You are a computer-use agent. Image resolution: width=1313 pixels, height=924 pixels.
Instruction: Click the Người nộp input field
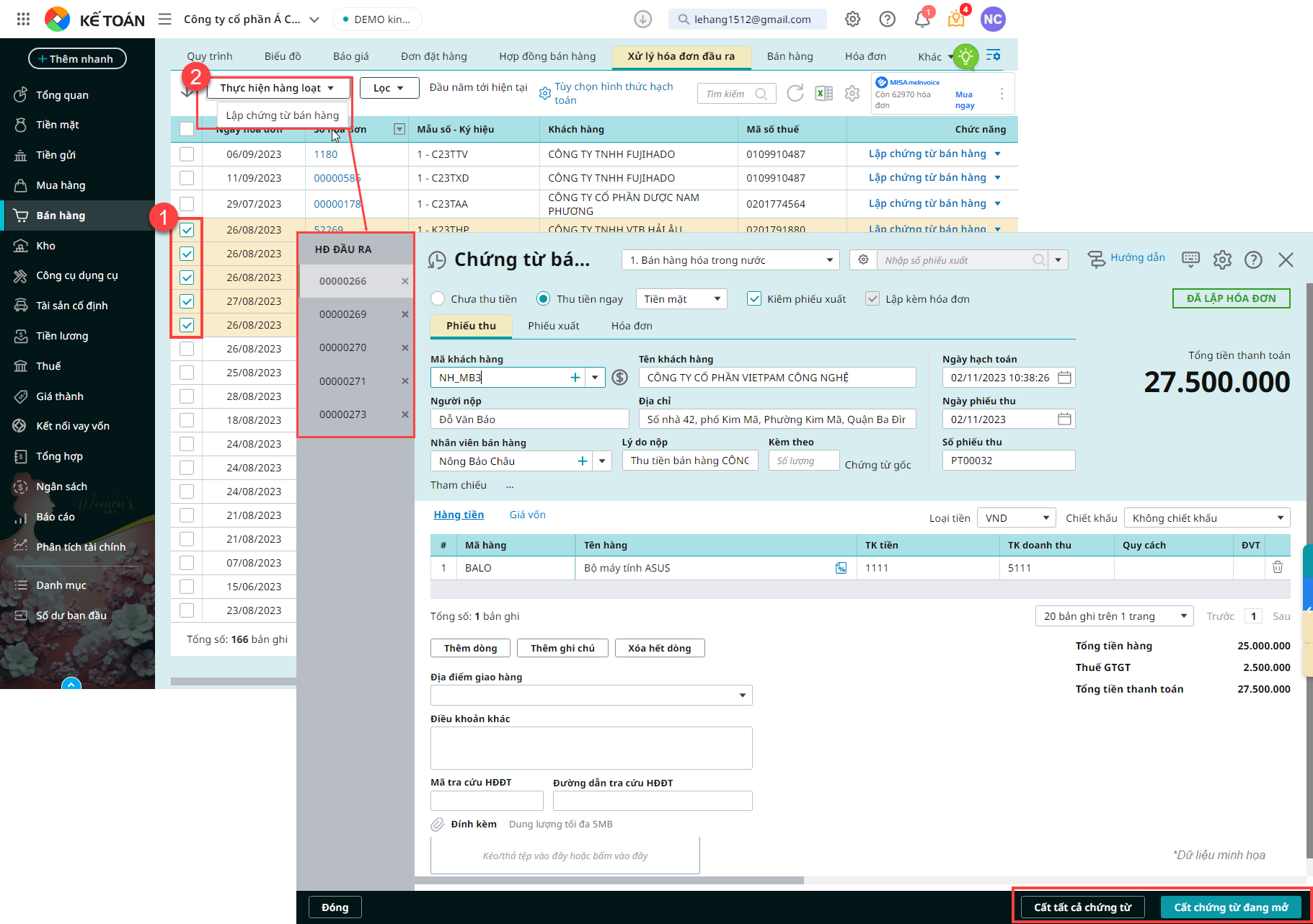(529, 419)
